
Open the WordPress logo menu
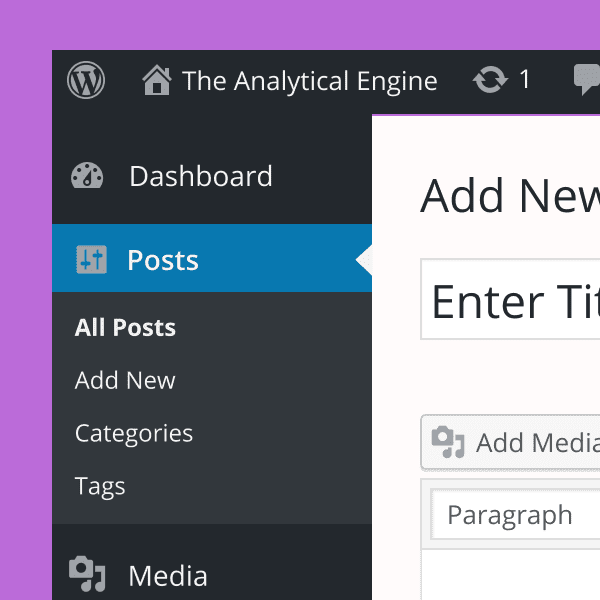point(86,80)
